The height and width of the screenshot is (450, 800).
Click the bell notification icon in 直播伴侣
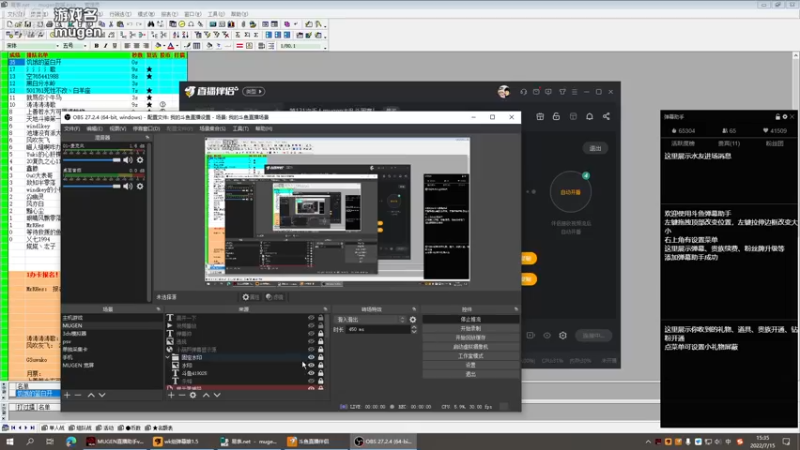(x=589, y=116)
